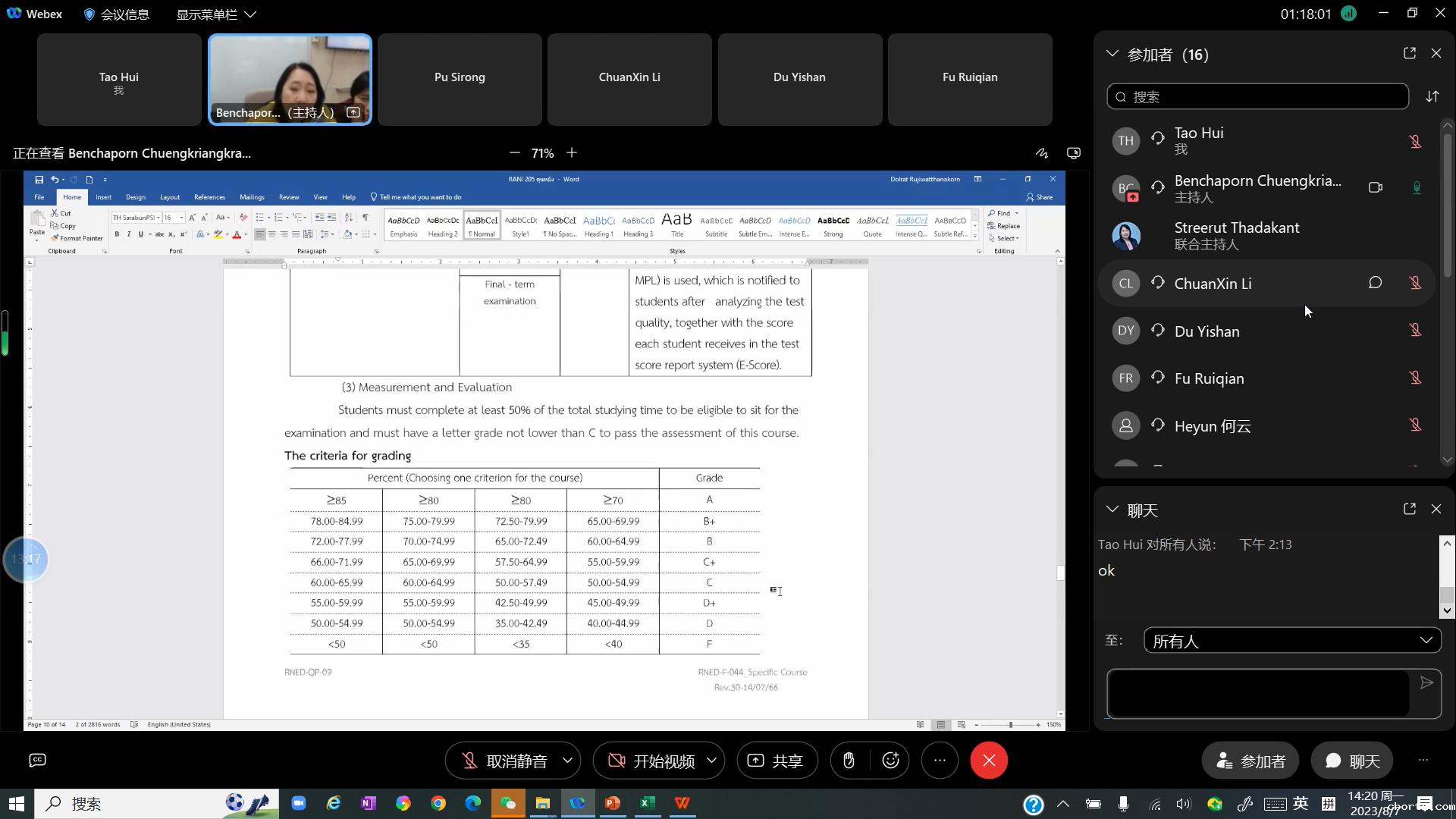Screen dimensions: 1456x819
Task: Open the 所有人 recipient dropdown
Action: [1291, 641]
